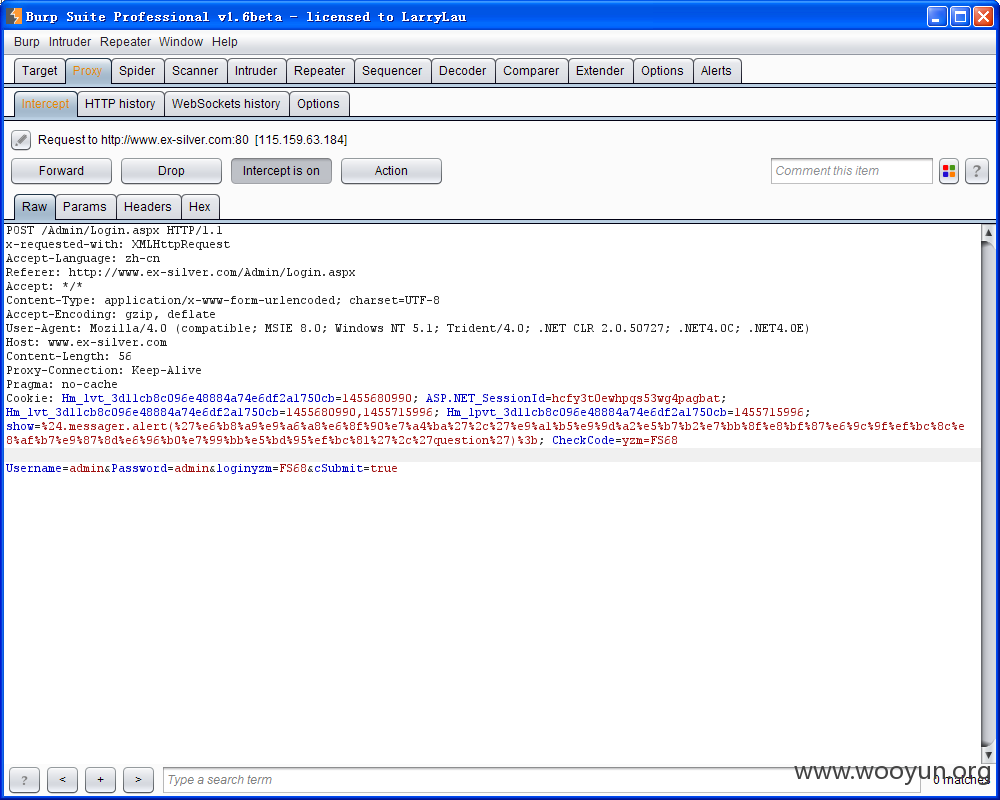Select the Raw request view tab
The image size is (1000, 800).
[34, 207]
